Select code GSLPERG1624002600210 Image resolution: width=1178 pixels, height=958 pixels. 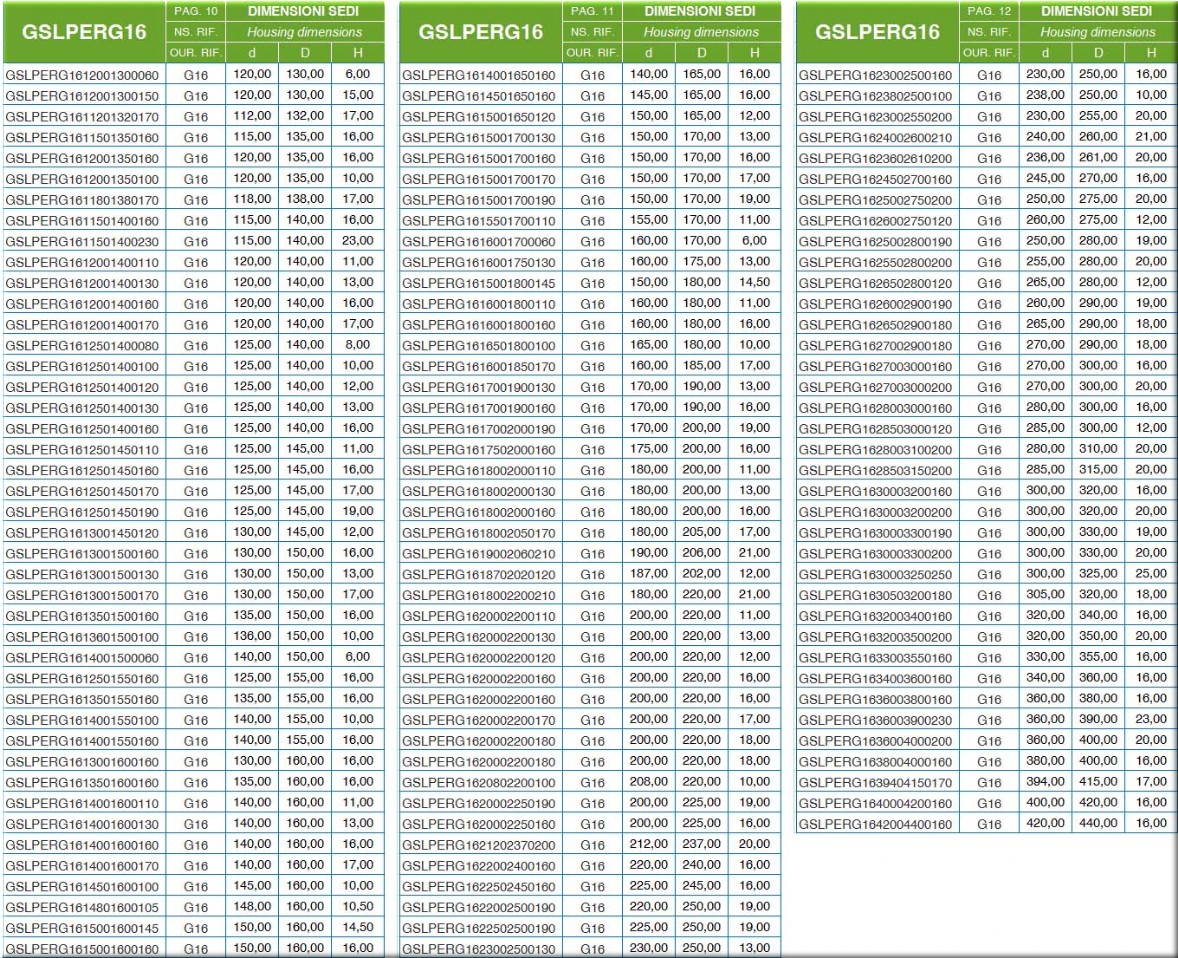coord(876,138)
